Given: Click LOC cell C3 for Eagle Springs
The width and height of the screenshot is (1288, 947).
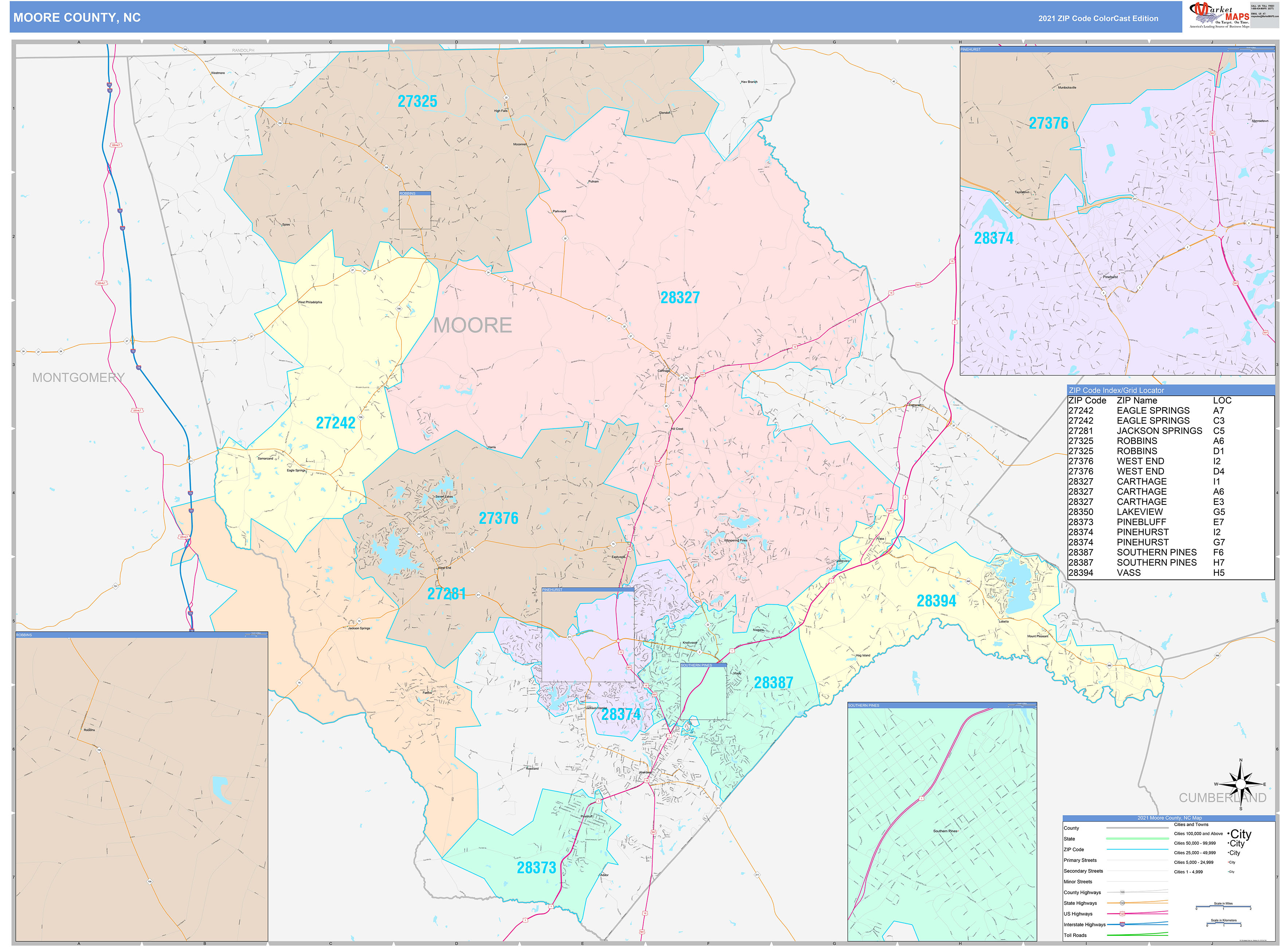Looking at the screenshot, I should pos(1219,421).
